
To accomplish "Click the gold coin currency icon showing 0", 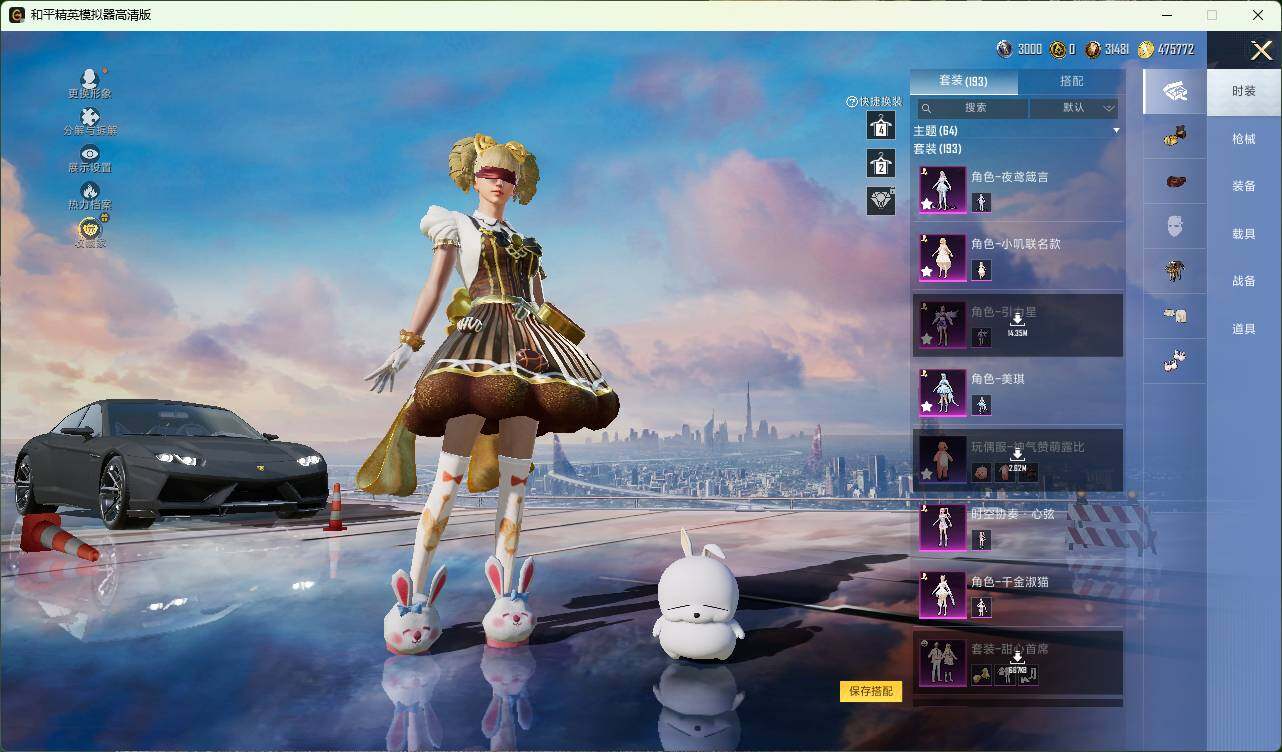I will [1057, 49].
